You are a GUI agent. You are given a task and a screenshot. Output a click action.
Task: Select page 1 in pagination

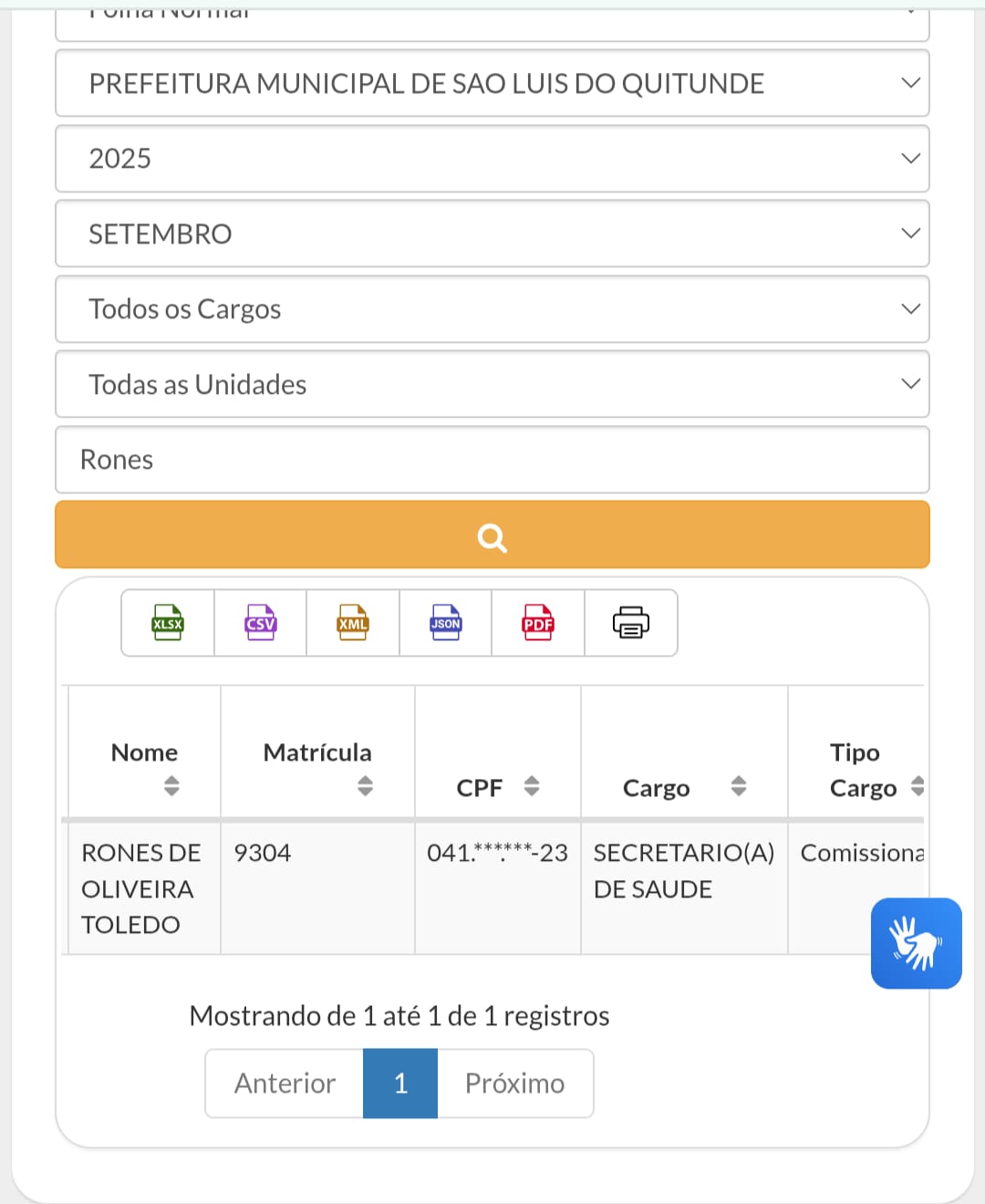point(400,1084)
